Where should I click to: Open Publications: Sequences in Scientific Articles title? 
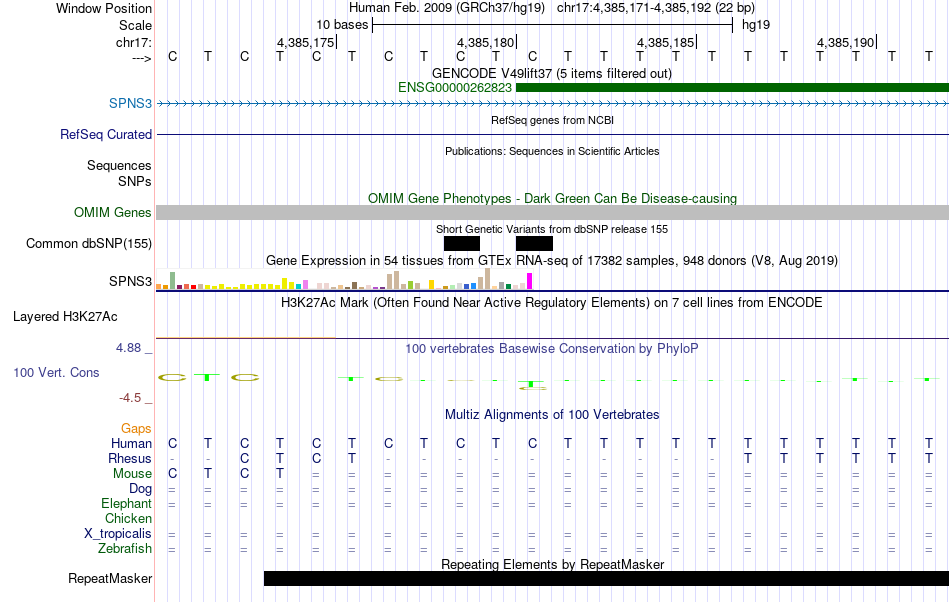(552, 151)
